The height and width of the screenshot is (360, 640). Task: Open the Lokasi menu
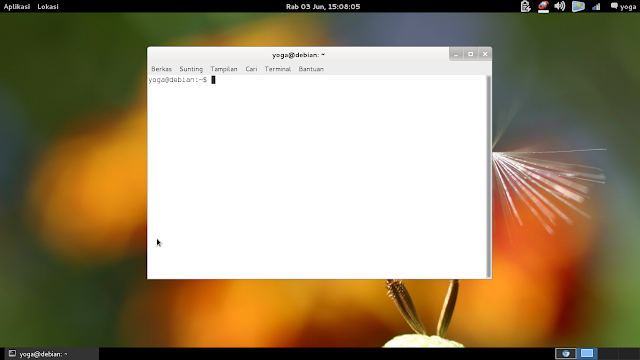point(48,7)
